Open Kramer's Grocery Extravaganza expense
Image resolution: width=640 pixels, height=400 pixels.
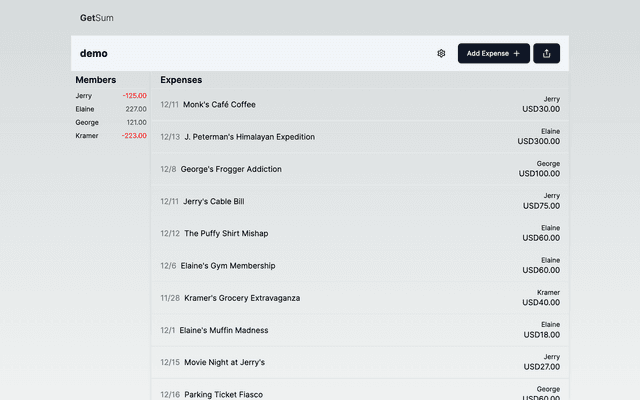(x=242, y=298)
